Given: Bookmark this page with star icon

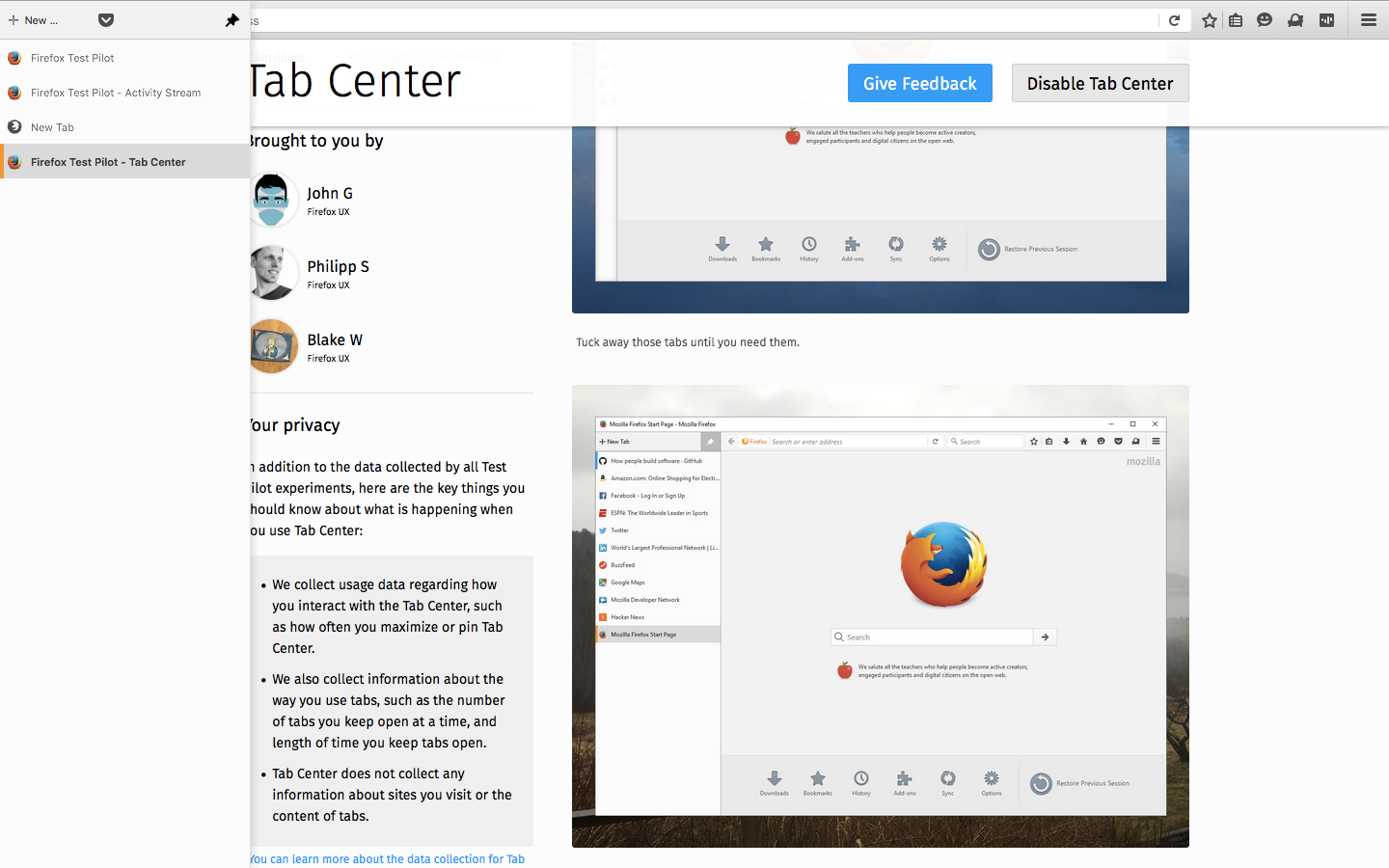Looking at the screenshot, I should [x=1209, y=20].
